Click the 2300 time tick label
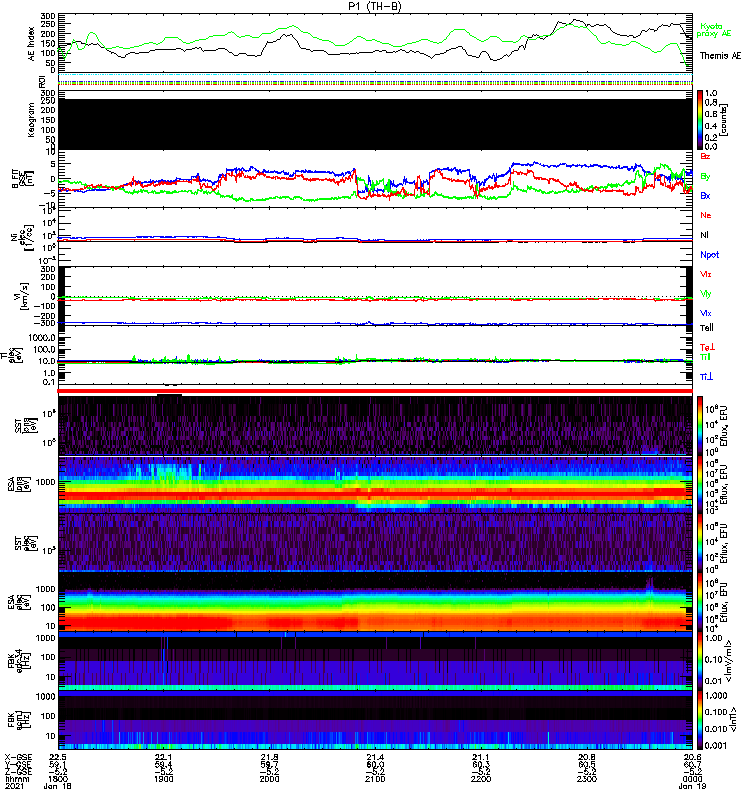 [x=587, y=779]
